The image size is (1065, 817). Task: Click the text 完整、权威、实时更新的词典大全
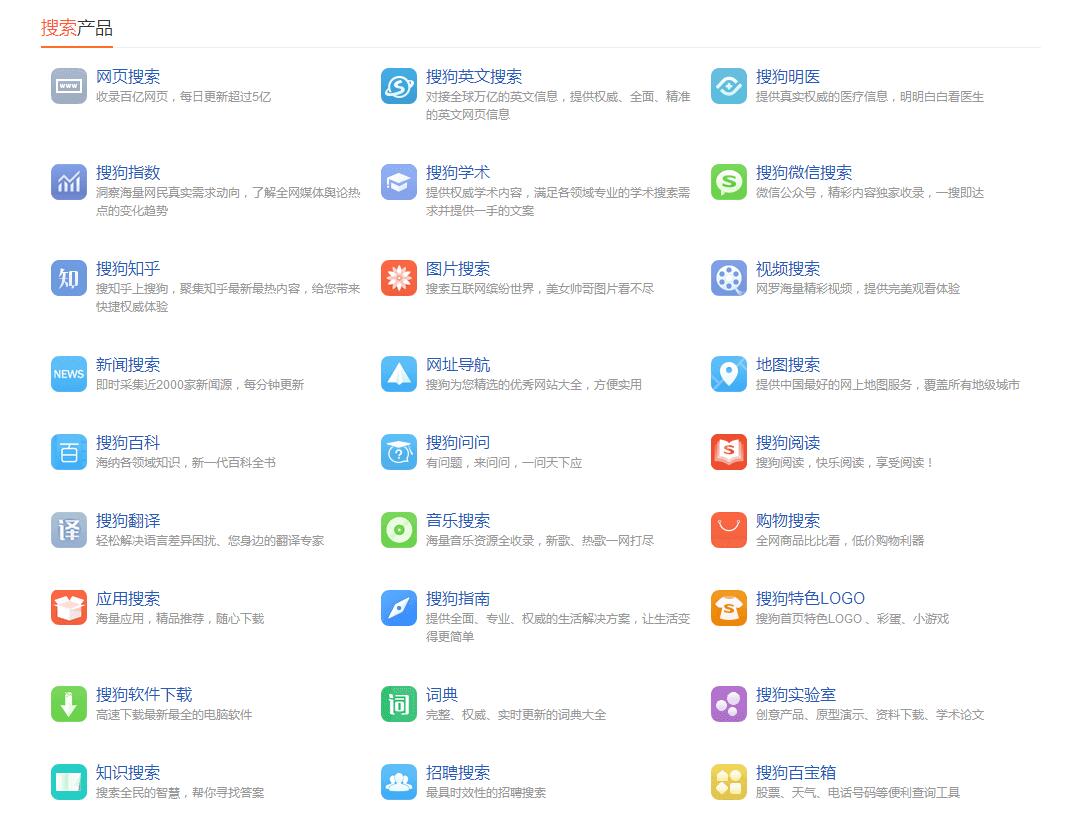(x=516, y=714)
